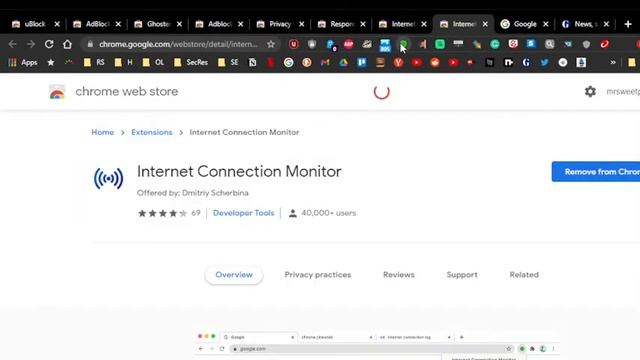Click Offered by: Dmitriy Scherbina text
640x360 pixels.
pyautogui.click(x=193, y=193)
